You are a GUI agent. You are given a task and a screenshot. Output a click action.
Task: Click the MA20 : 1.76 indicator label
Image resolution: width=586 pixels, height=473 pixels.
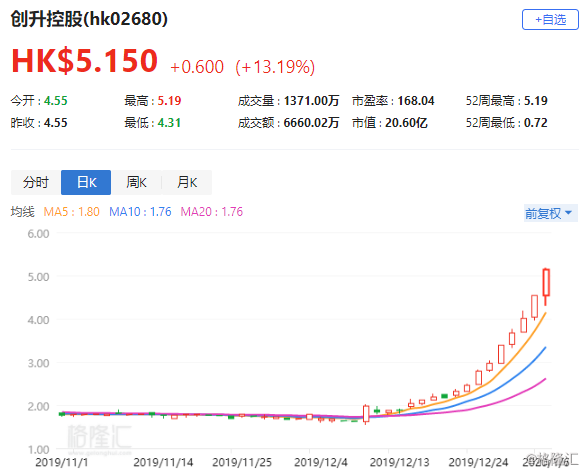[212, 212]
